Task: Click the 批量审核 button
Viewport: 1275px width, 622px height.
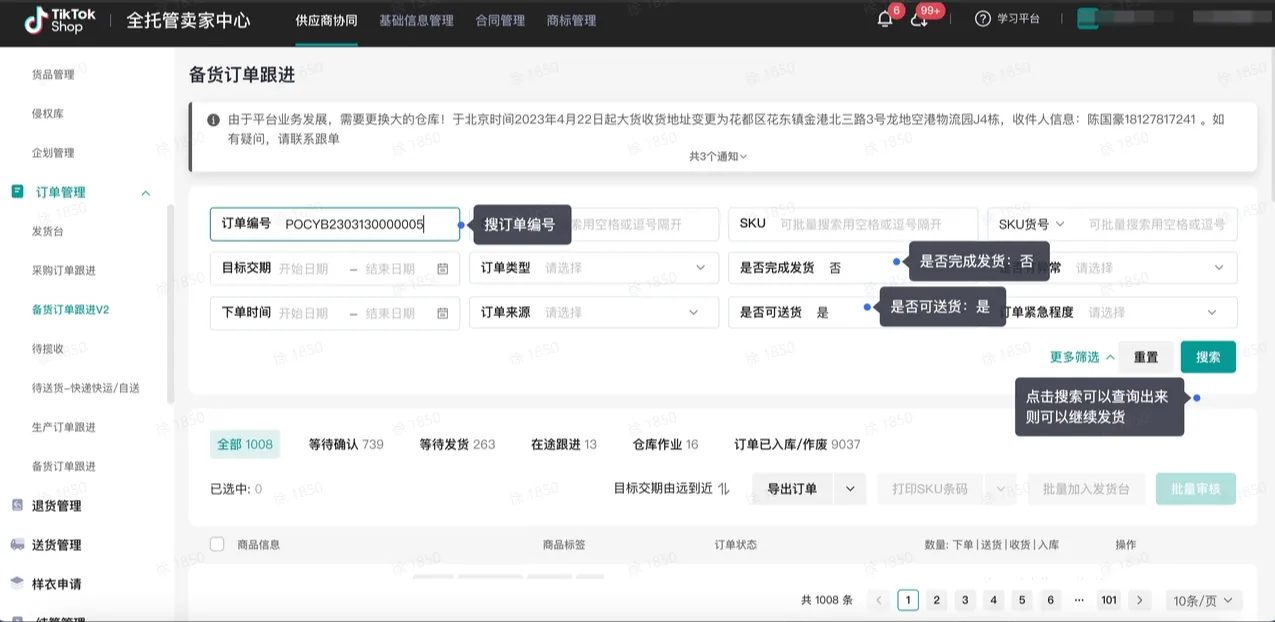Action: tap(1196, 489)
